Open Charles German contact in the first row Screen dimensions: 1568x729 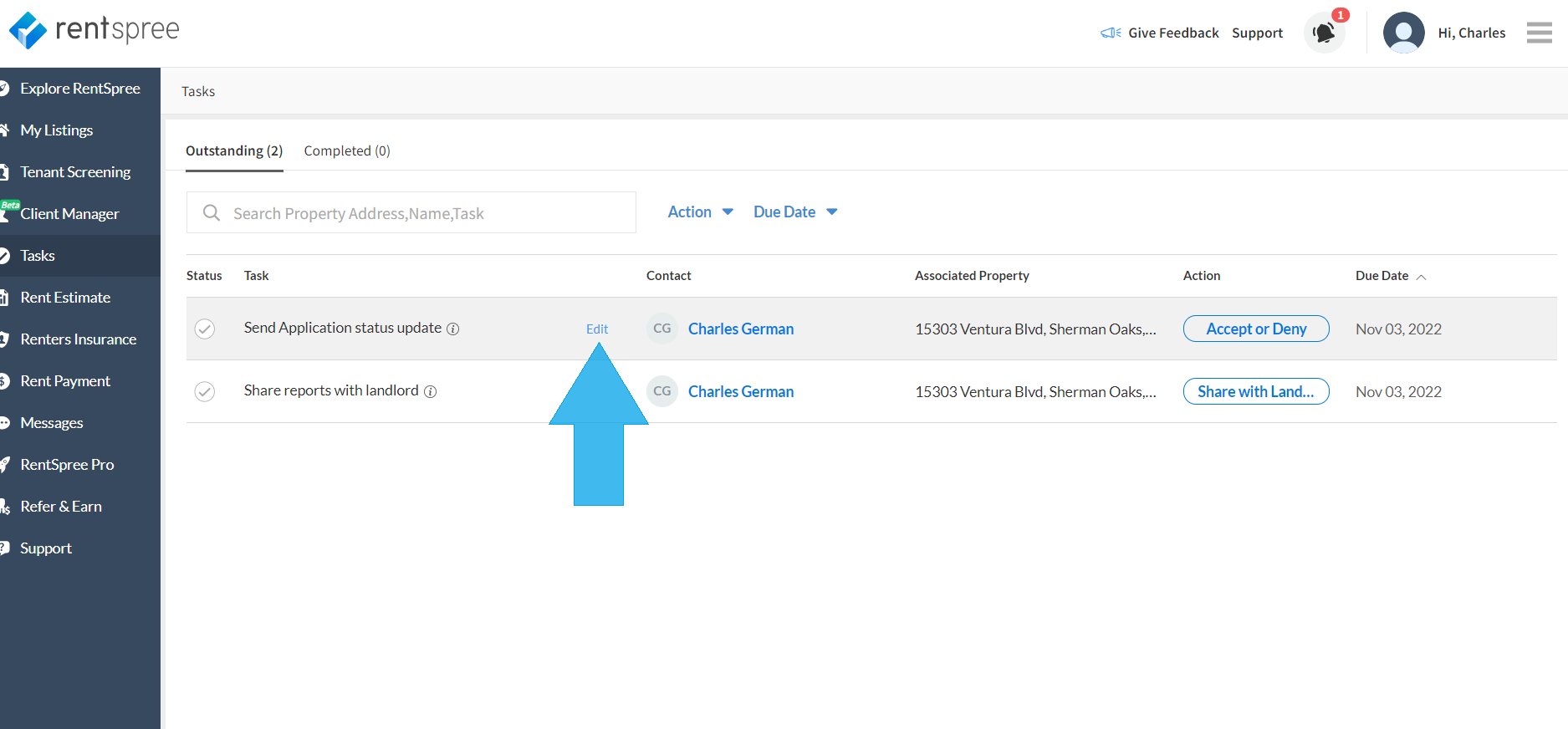point(741,329)
